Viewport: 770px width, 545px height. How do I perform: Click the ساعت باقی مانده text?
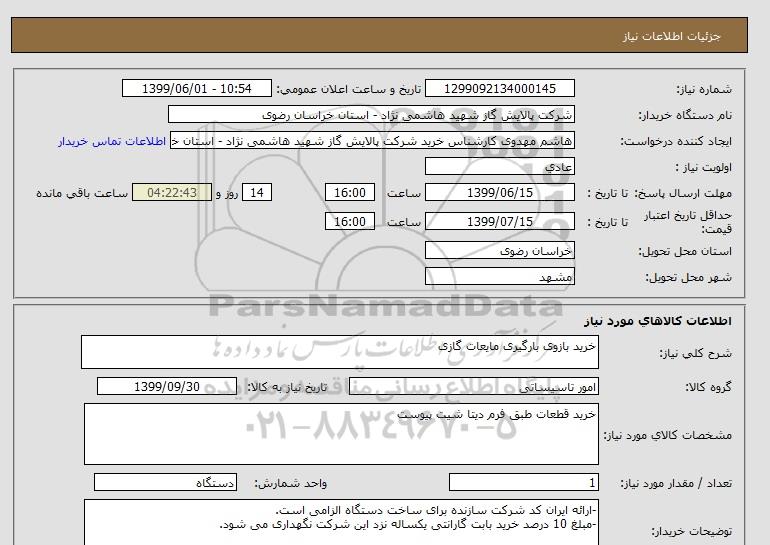pos(82,193)
